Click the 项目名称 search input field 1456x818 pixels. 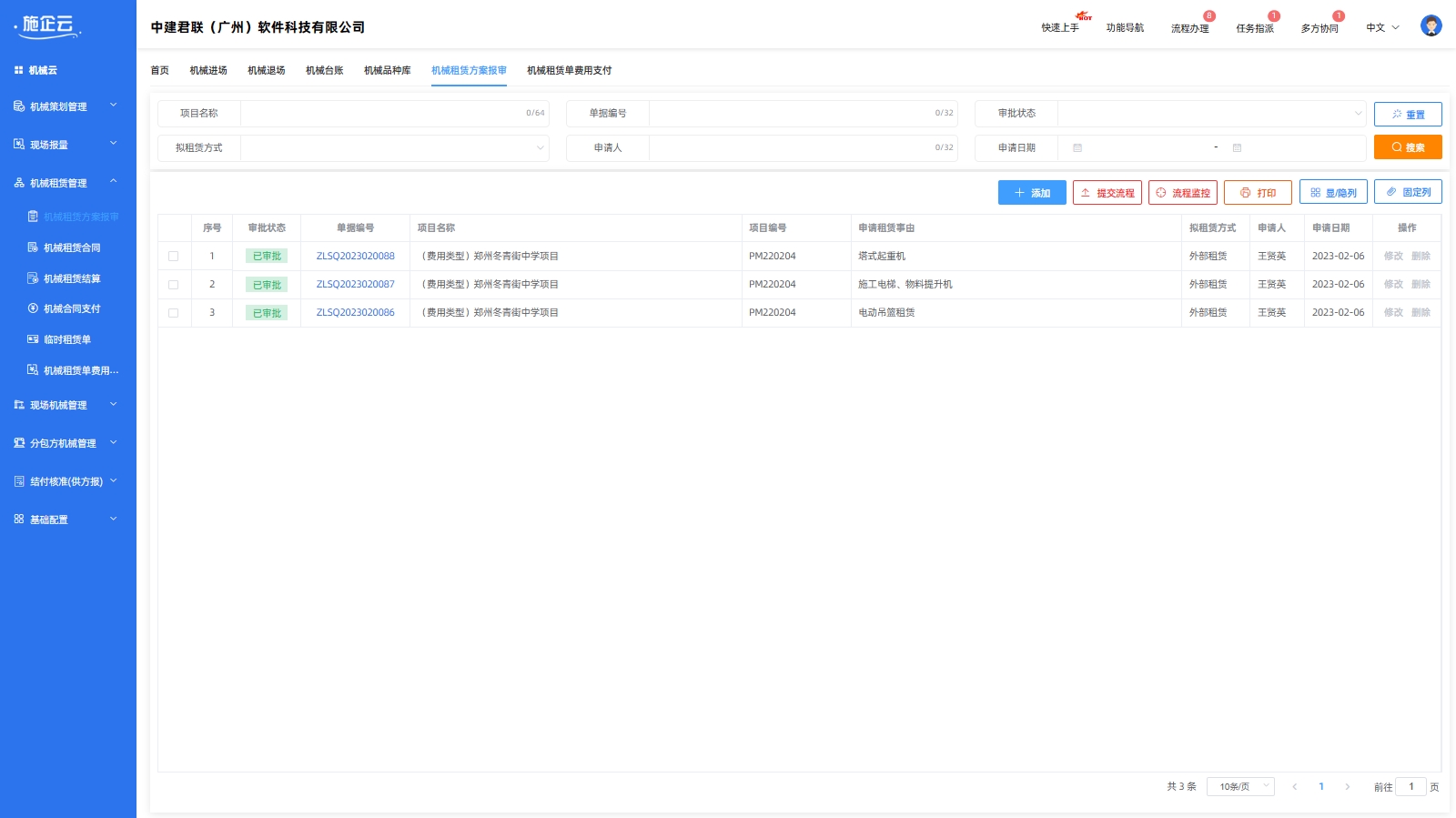click(382, 114)
